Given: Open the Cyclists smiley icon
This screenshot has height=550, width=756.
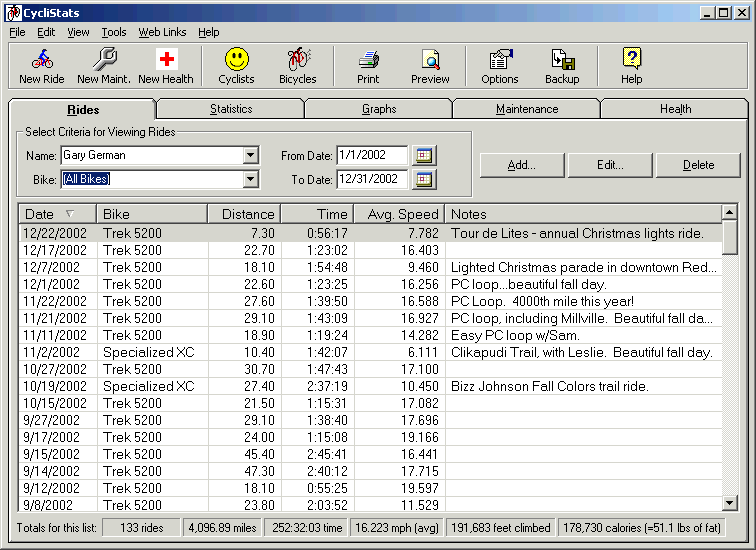Looking at the screenshot, I should coord(236,66).
